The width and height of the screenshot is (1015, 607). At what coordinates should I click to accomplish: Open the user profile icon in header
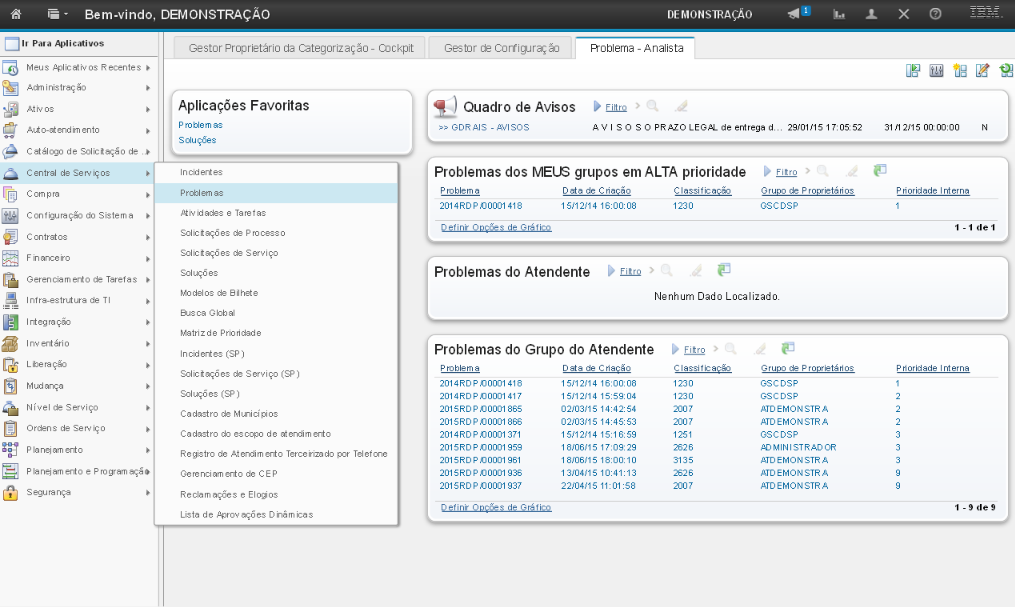click(x=871, y=14)
